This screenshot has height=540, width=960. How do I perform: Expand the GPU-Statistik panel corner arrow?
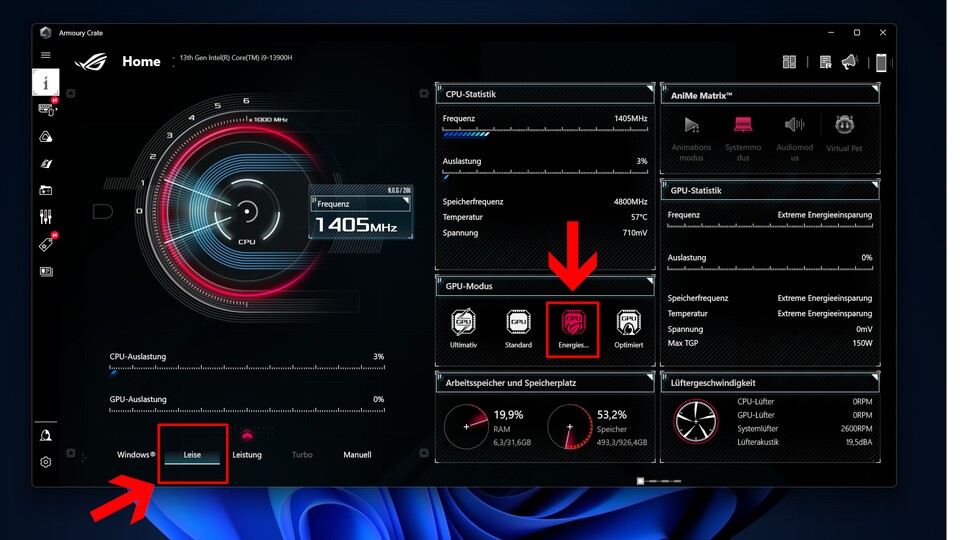tap(875, 185)
